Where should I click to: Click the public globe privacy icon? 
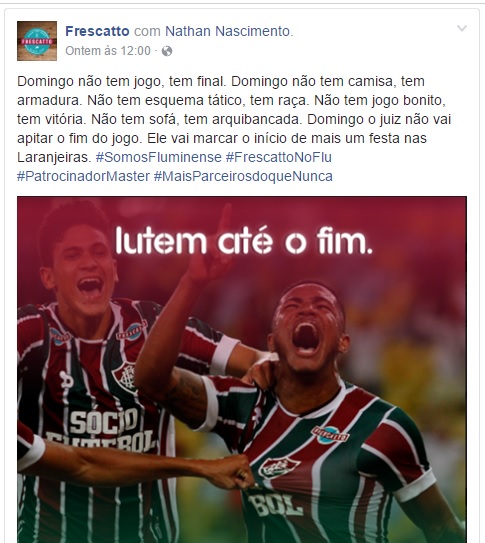167,51
